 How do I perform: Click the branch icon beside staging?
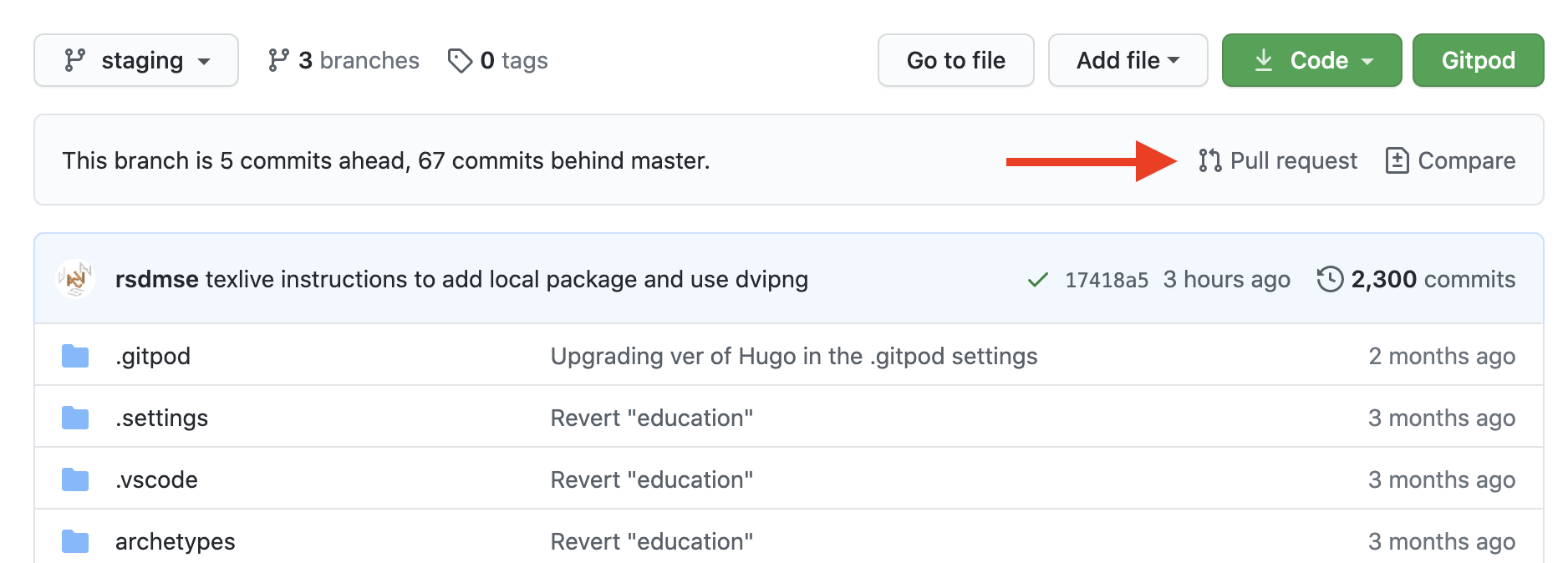point(74,59)
